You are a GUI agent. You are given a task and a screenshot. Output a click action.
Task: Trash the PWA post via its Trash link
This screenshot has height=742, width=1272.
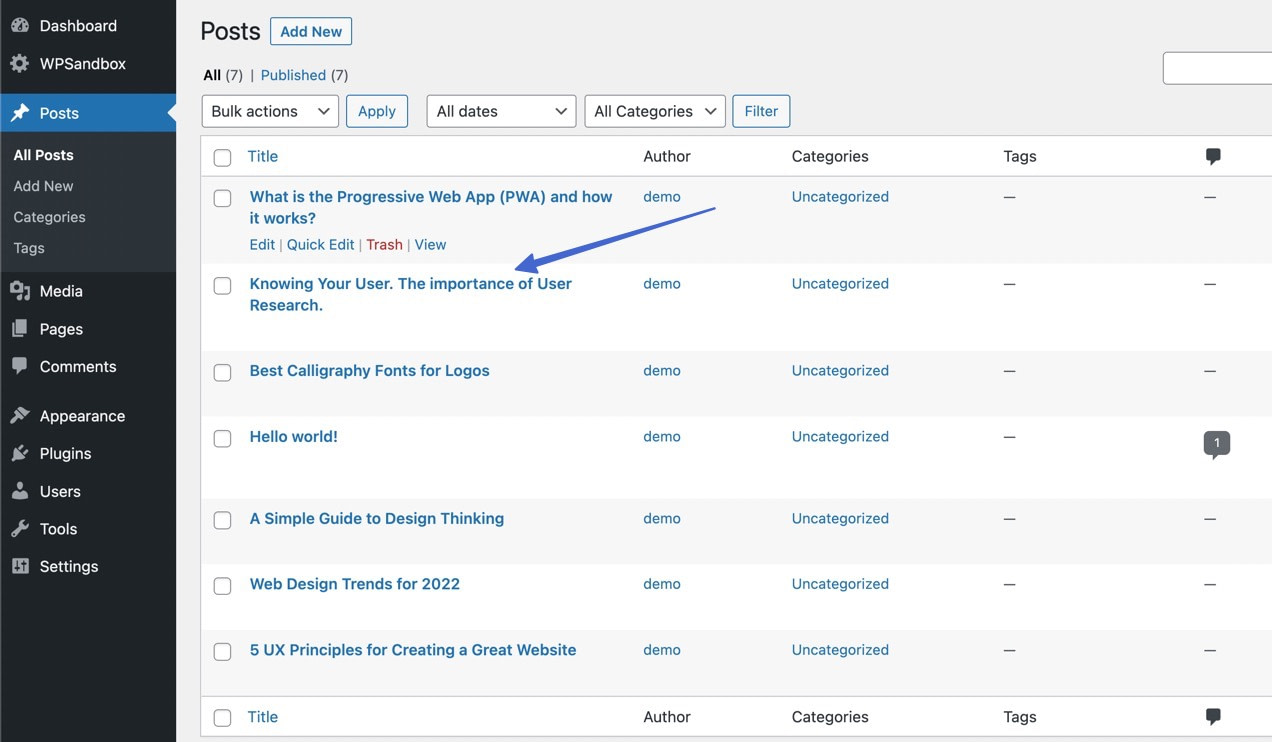click(x=384, y=244)
